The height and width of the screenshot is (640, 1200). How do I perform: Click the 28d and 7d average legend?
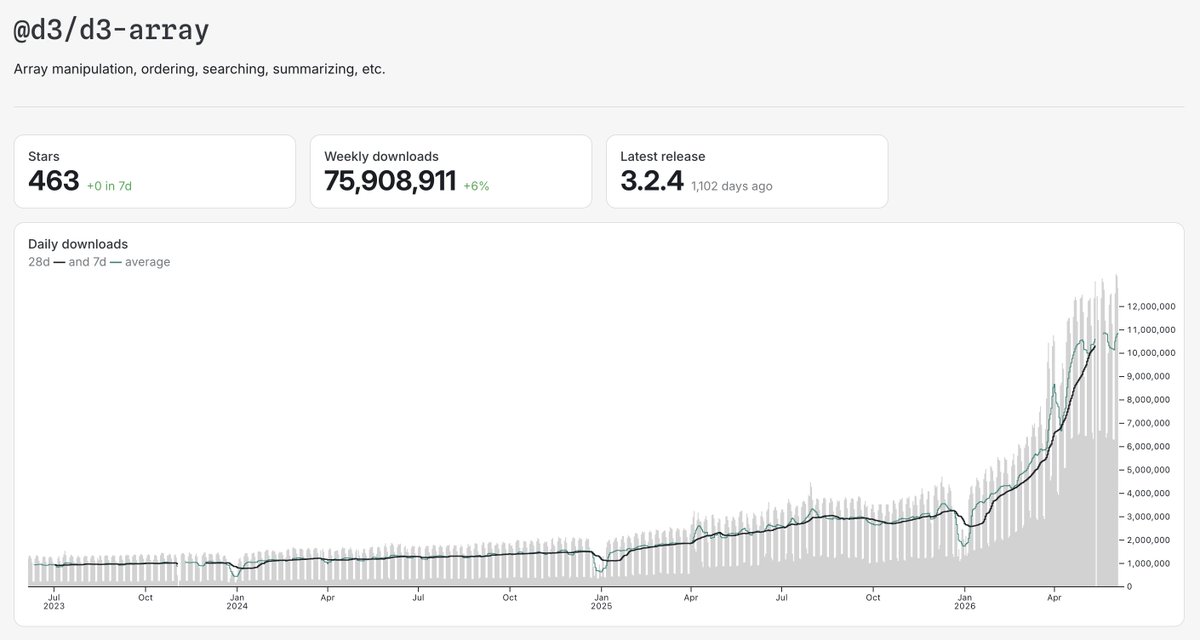coord(99,262)
